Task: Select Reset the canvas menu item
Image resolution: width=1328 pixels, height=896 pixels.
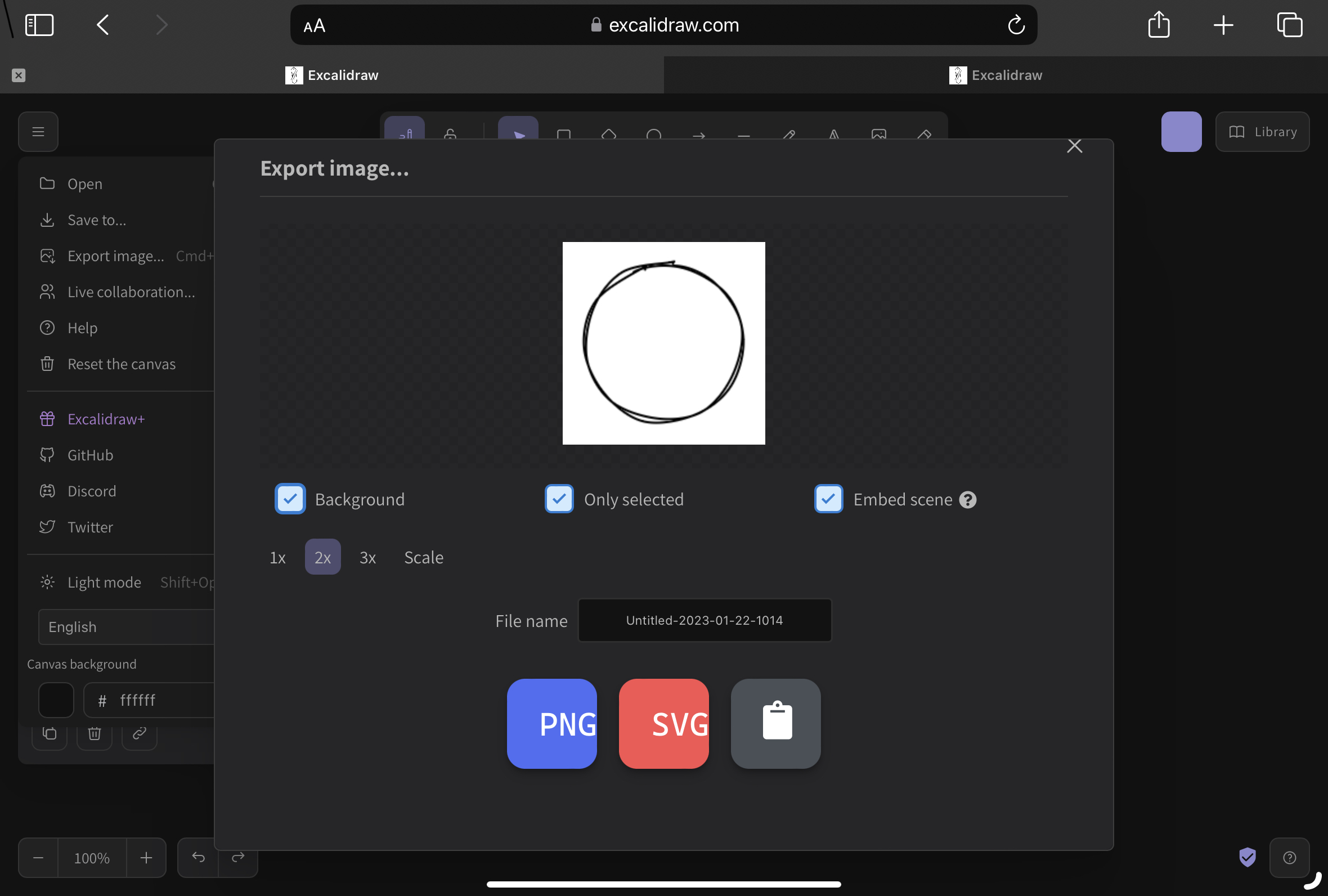Action: pos(121,364)
